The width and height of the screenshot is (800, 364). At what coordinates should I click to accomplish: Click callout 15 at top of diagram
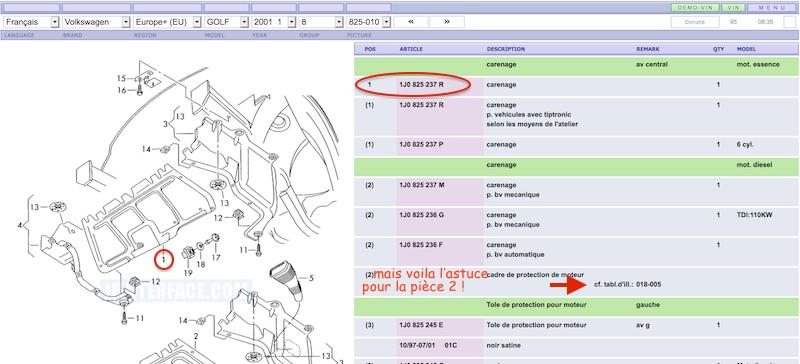121,78
